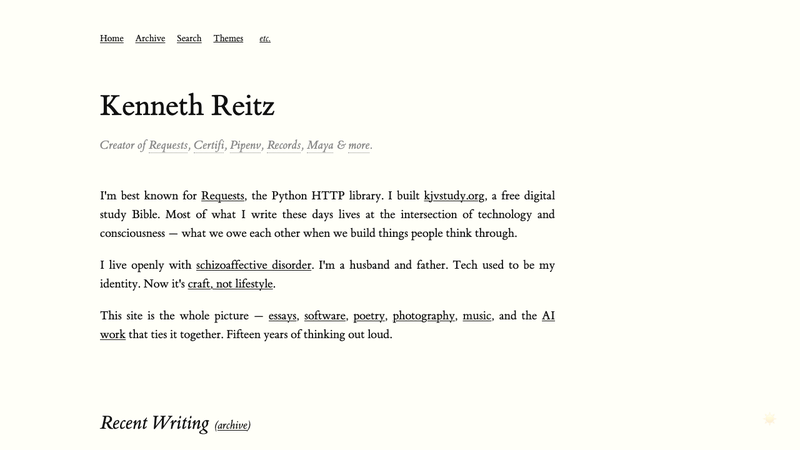Click the Maya project link
The image size is (800, 450).
tap(320, 146)
